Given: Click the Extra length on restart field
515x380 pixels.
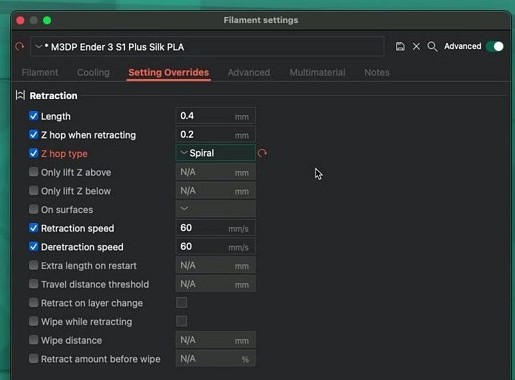Looking at the screenshot, I should [216, 265].
